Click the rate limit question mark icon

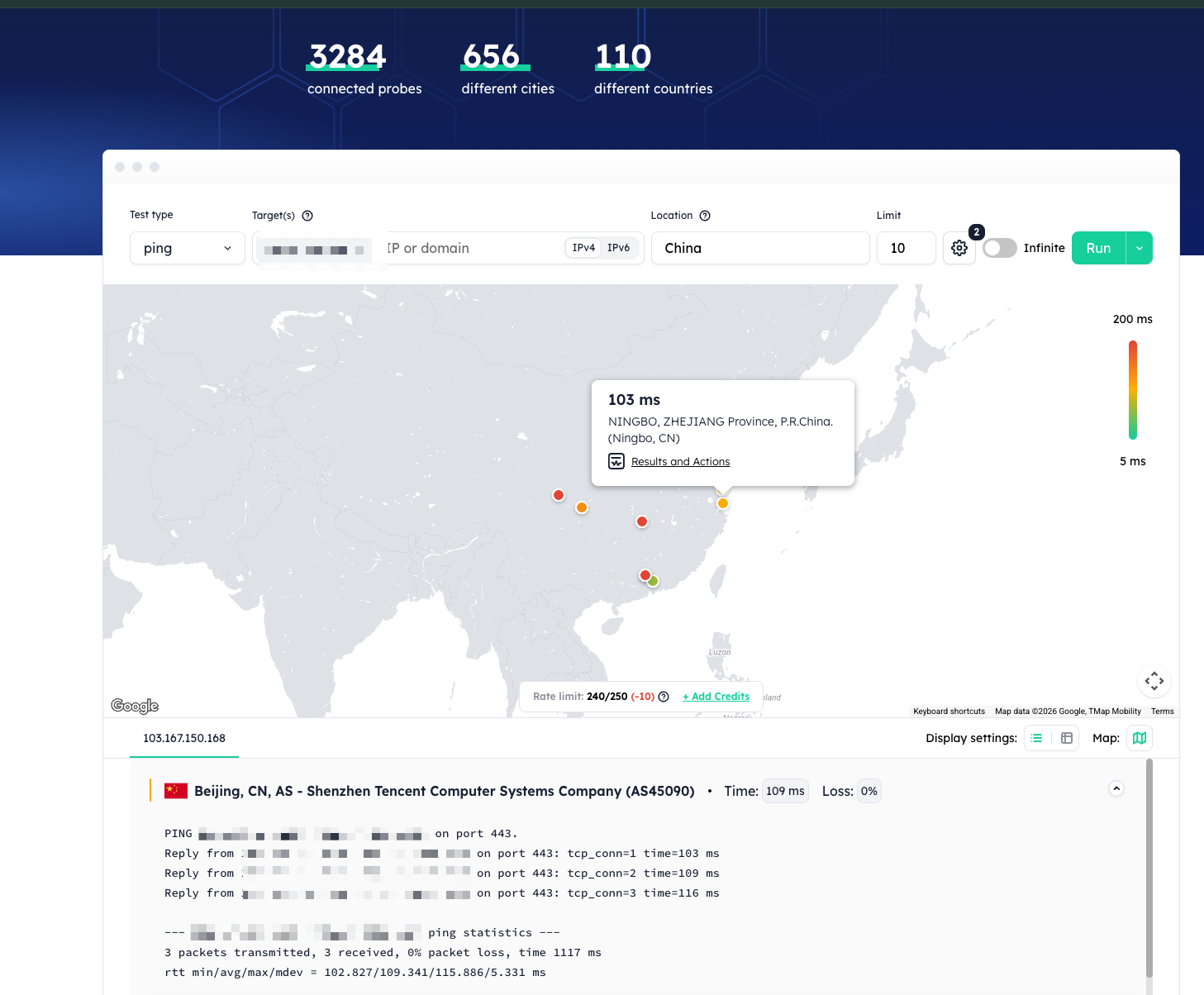click(664, 697)
